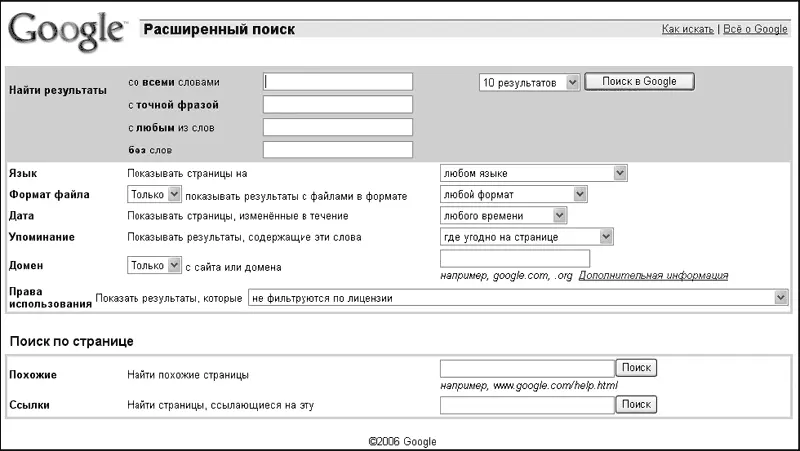Click 'Поиск' button in the 'Ссылки' row
This screenshot has width=800, height=451.
click(x=636, y=405)
